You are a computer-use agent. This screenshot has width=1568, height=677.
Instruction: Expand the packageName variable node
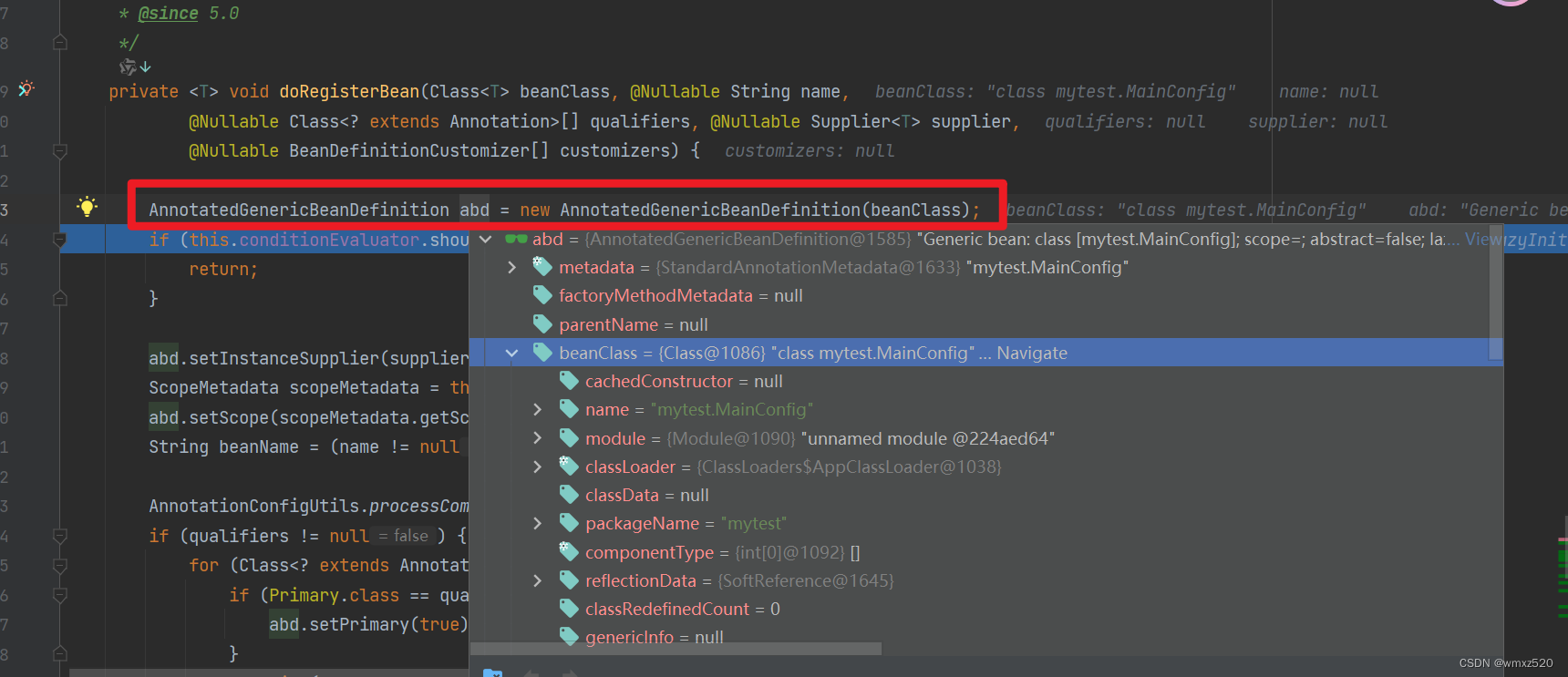tap(538, 523)
